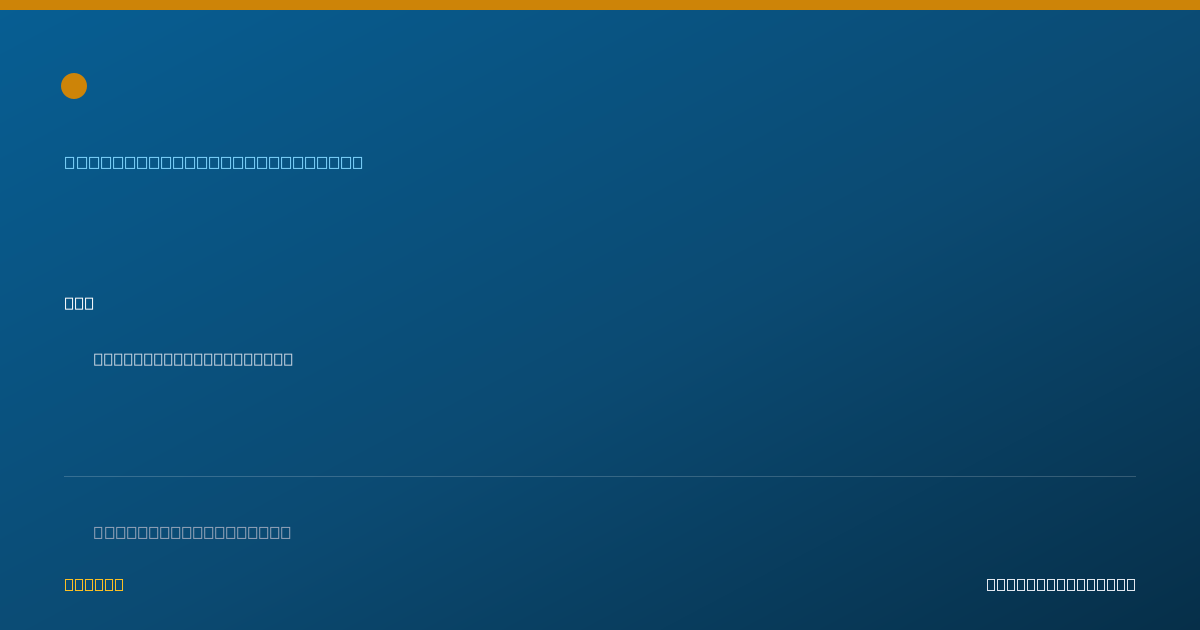Viewport: 1200px width, 630px height.
Task: Click the indented line beneath the white heading
Action: [193, 359]
